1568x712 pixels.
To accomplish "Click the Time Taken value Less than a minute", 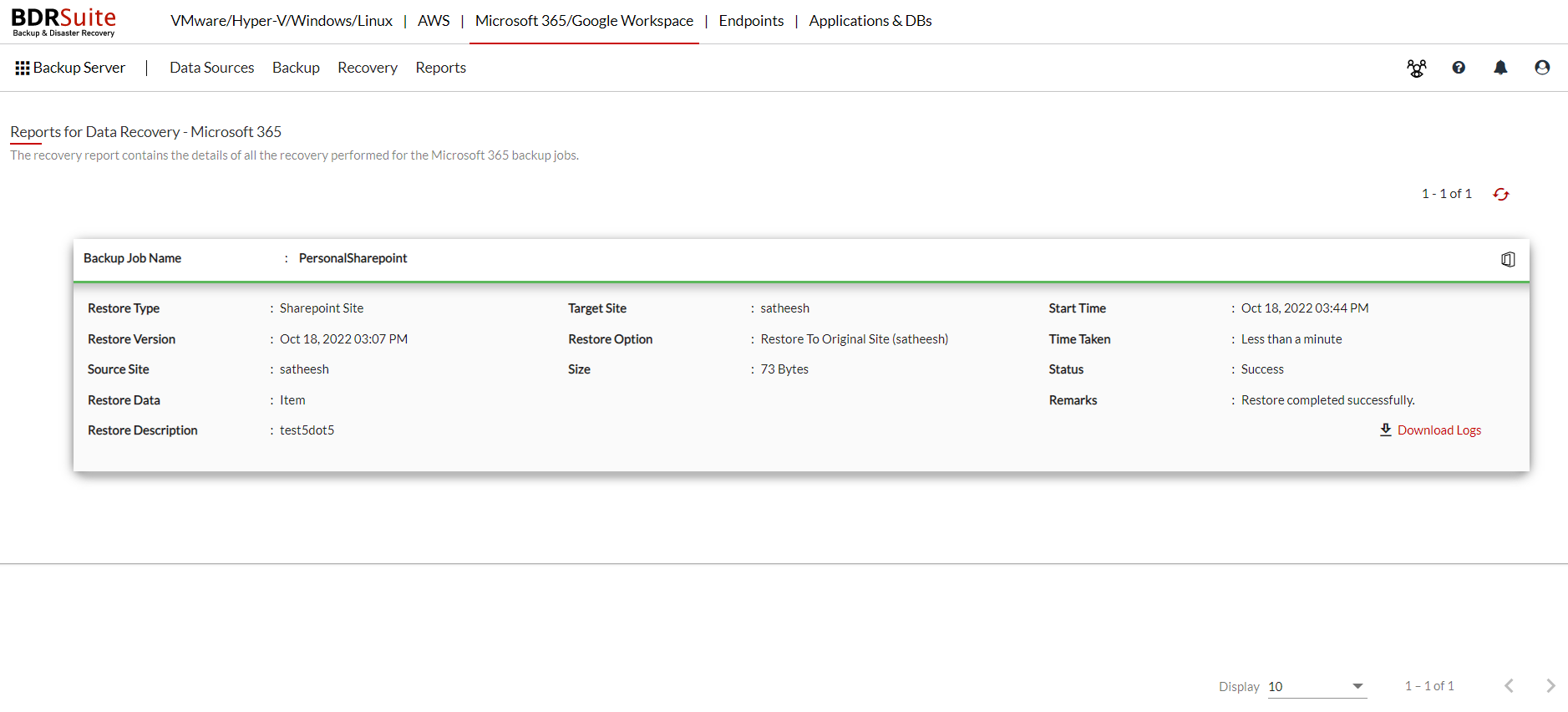I will [1291, 339].
